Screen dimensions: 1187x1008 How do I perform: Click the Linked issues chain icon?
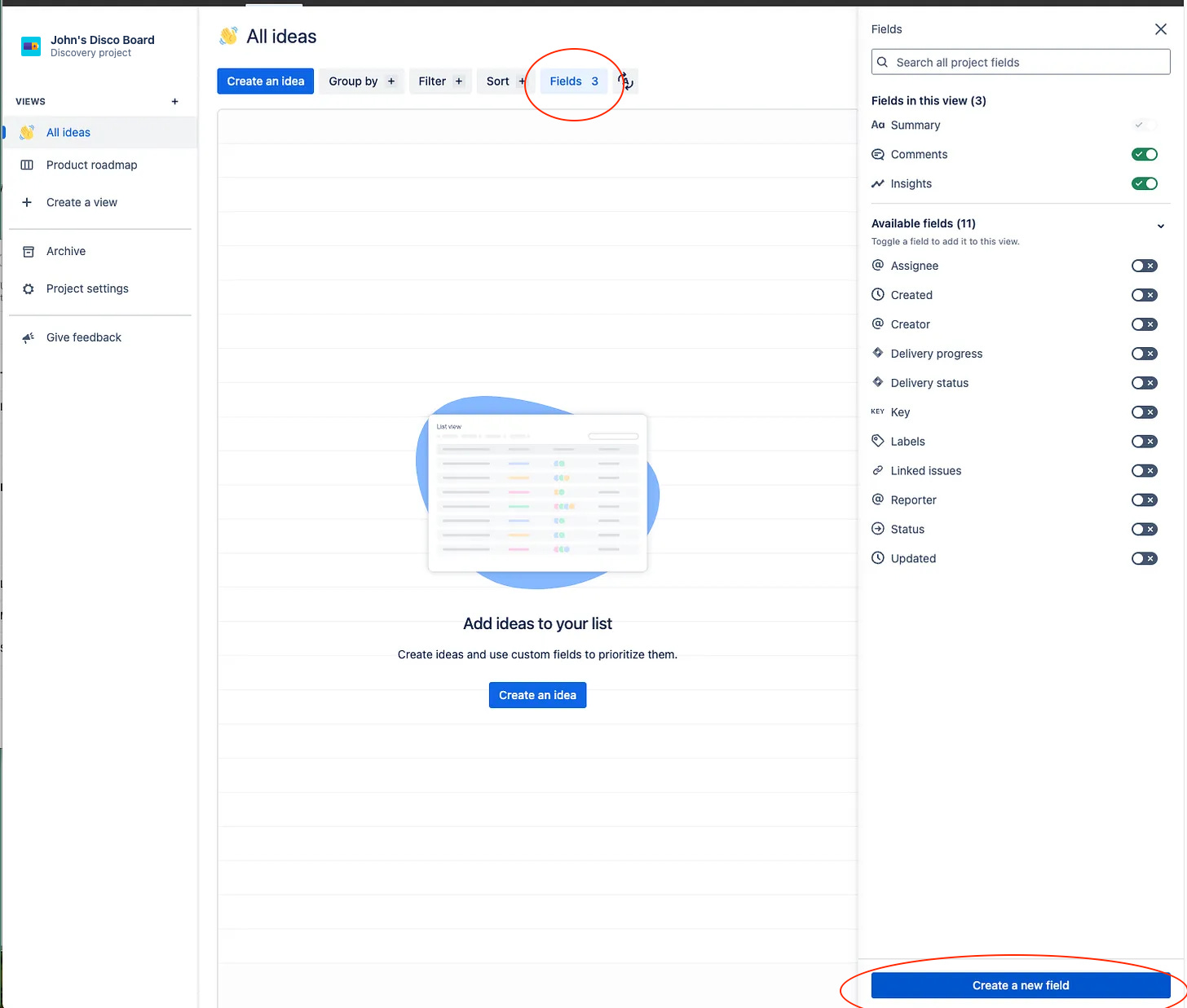tap(878, 470)
